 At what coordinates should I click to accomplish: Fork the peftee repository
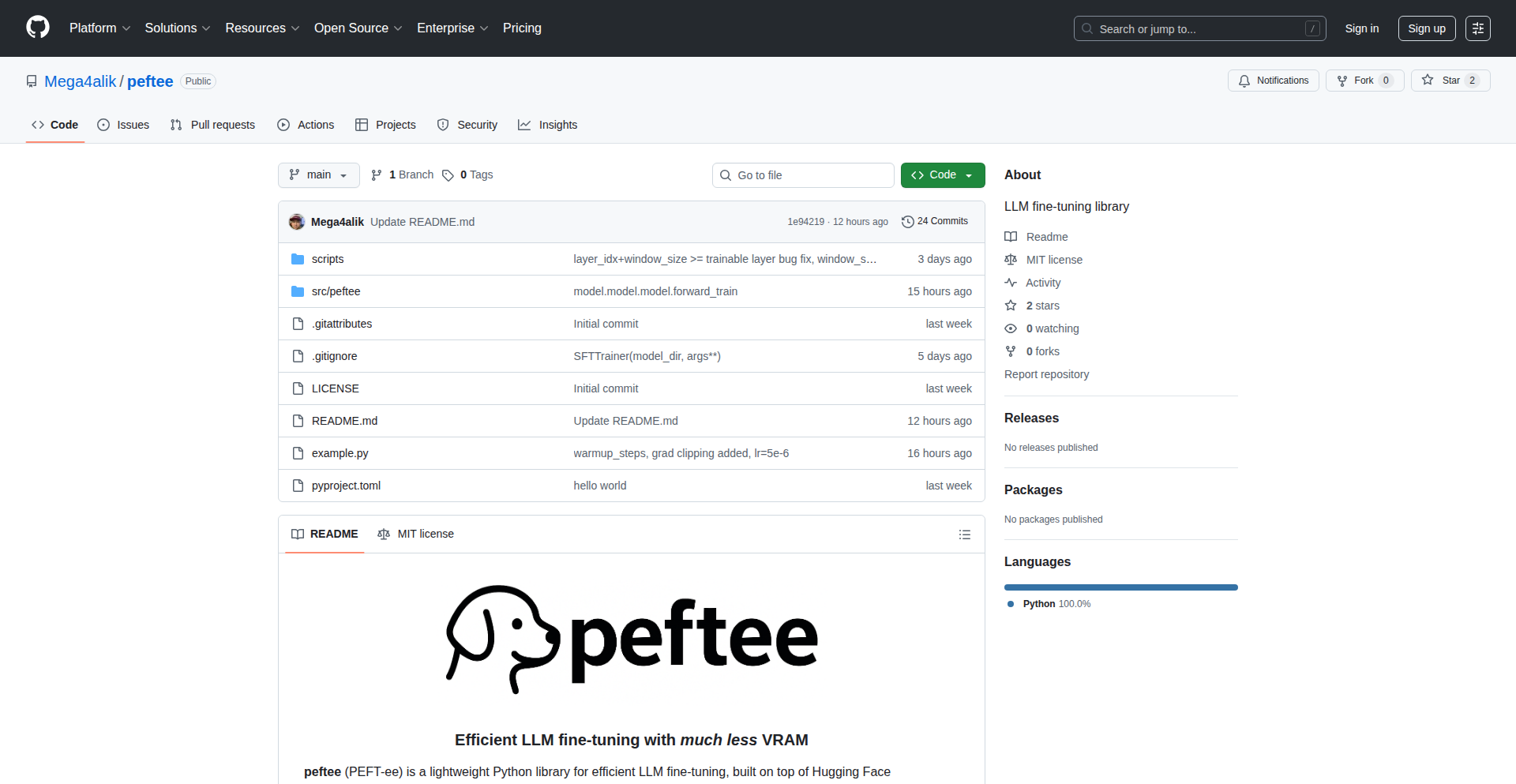pos(1364,81)
